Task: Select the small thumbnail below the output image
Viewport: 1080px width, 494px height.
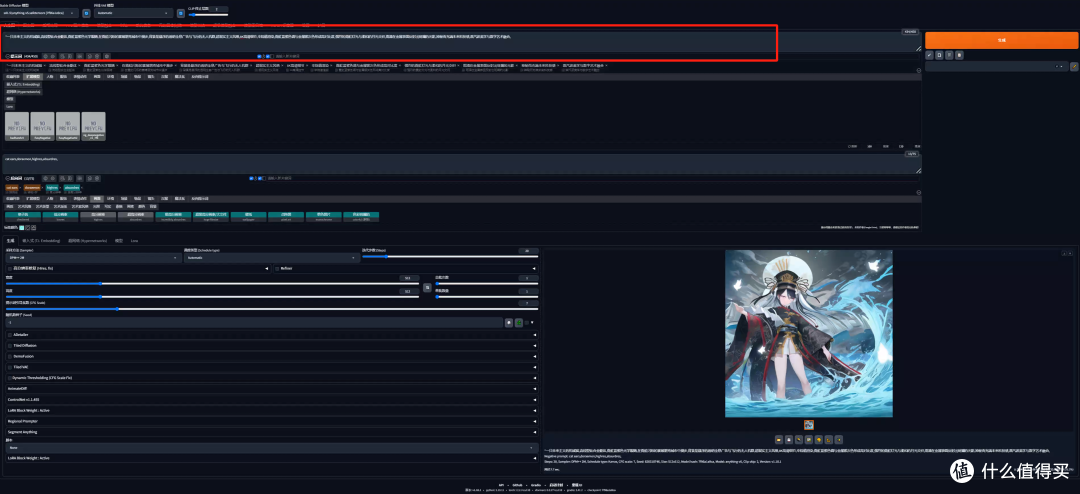Action: tap(809, 425)
